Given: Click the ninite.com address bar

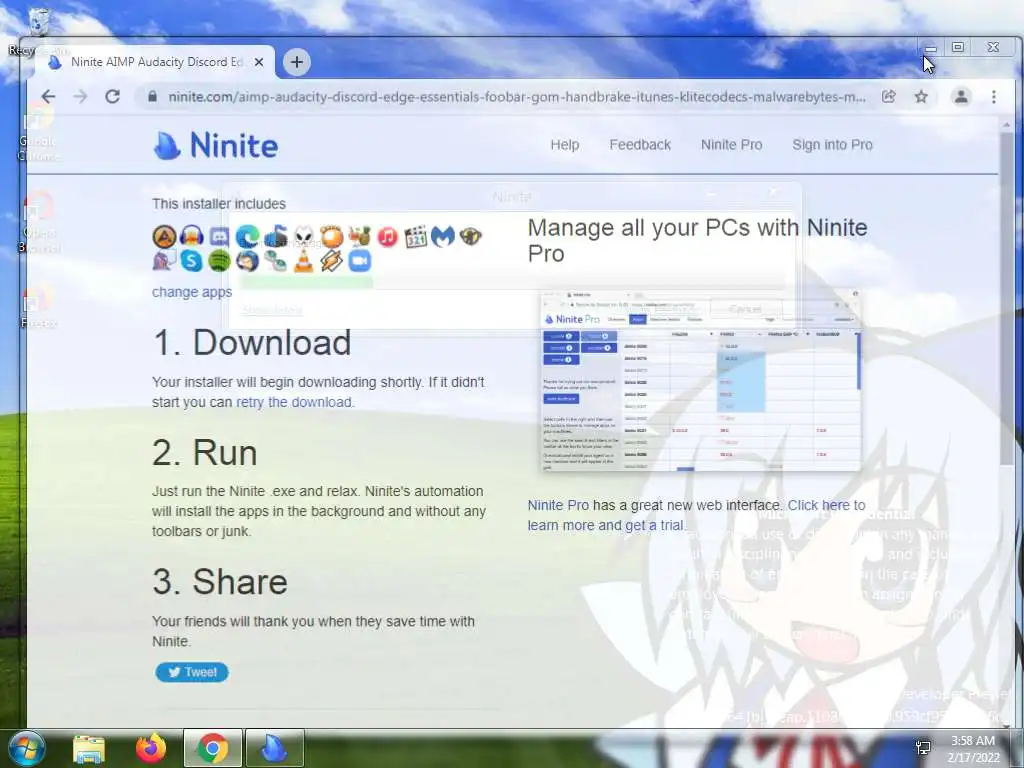Looking at the screenshot, I should 516,97.
